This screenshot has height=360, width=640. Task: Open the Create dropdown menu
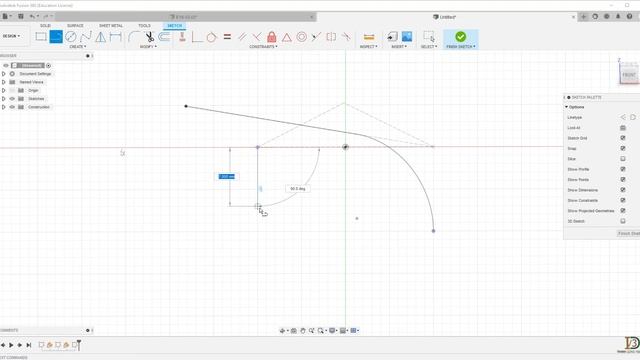78,47
